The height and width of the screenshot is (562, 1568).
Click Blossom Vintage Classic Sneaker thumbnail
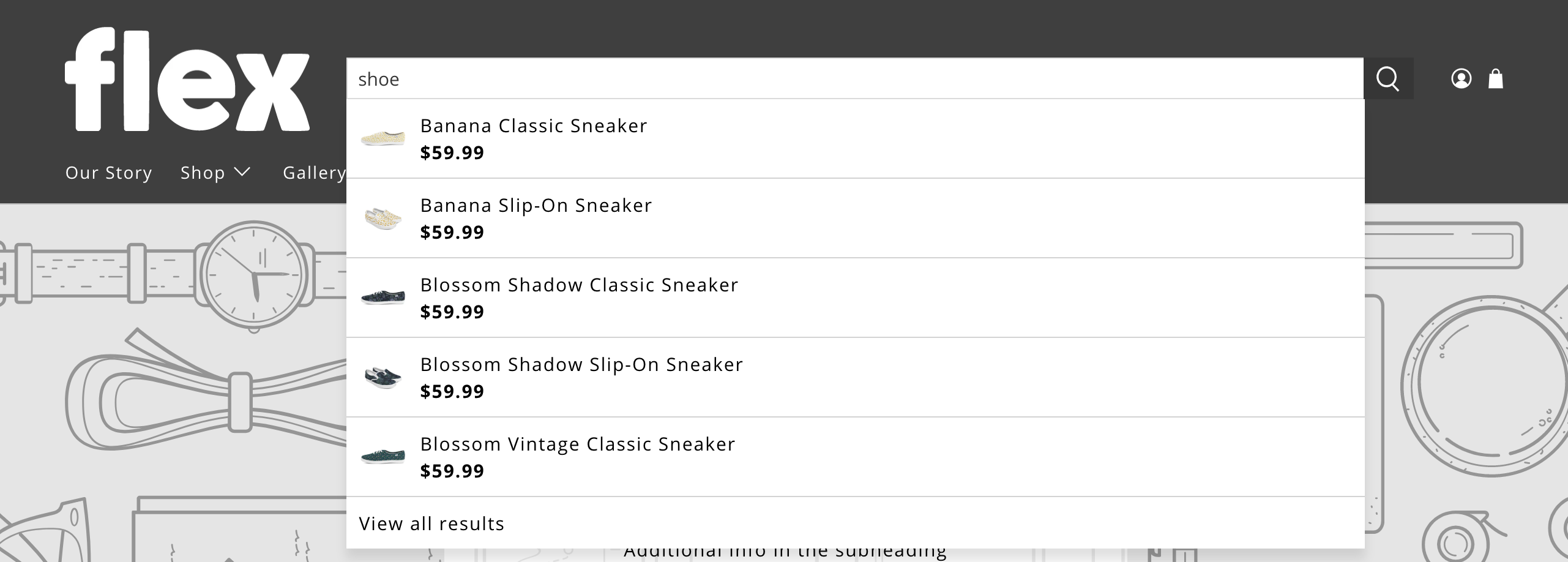coord(383,456)
